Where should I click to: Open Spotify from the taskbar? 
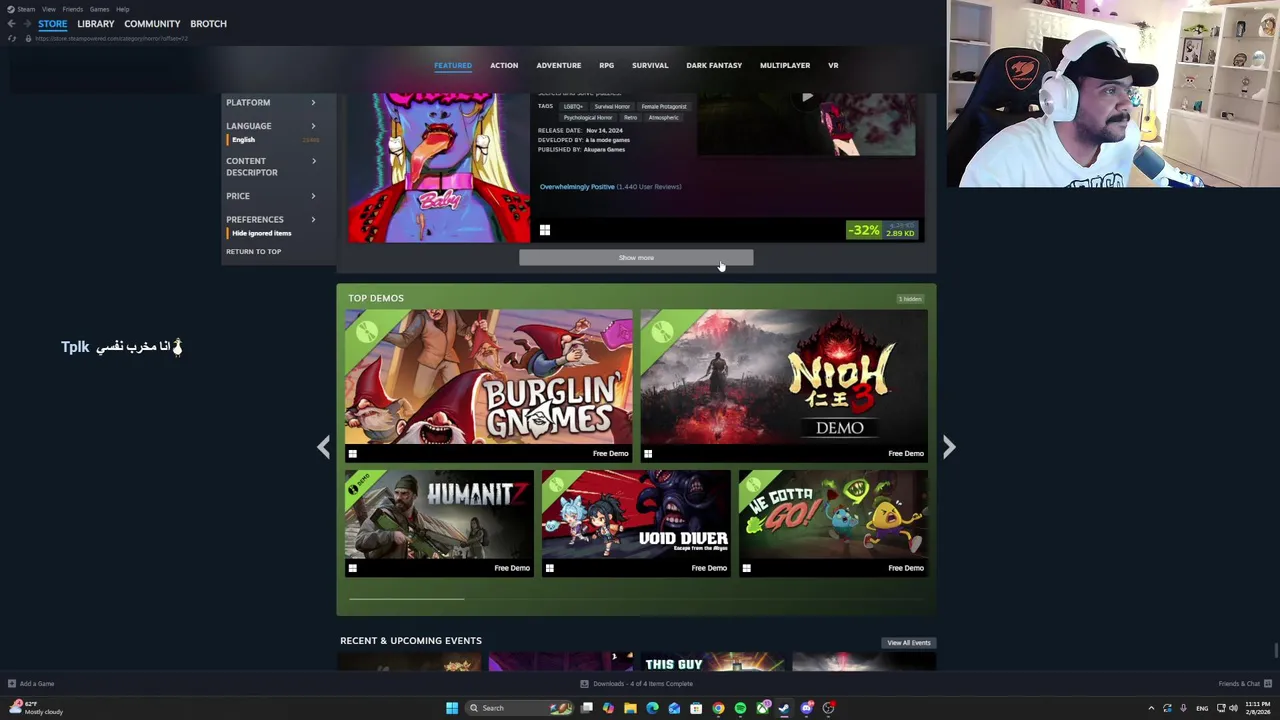[x=740, y=708]
